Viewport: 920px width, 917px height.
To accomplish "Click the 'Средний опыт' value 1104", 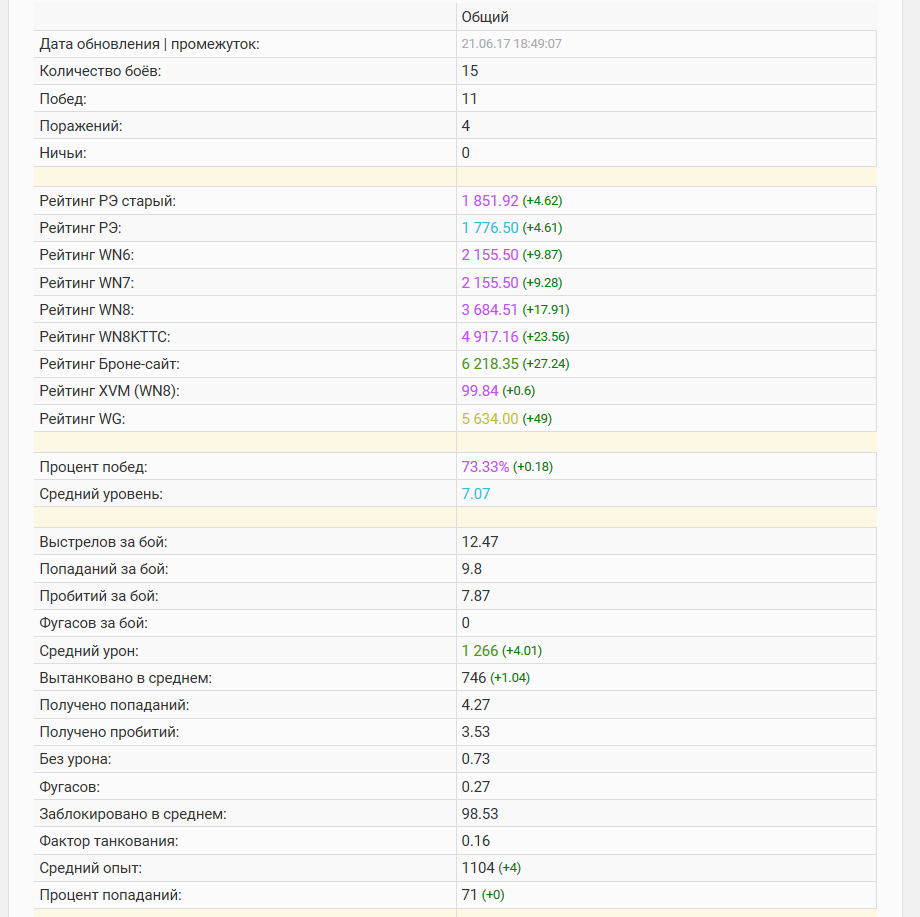I will [x=478, y=868].
